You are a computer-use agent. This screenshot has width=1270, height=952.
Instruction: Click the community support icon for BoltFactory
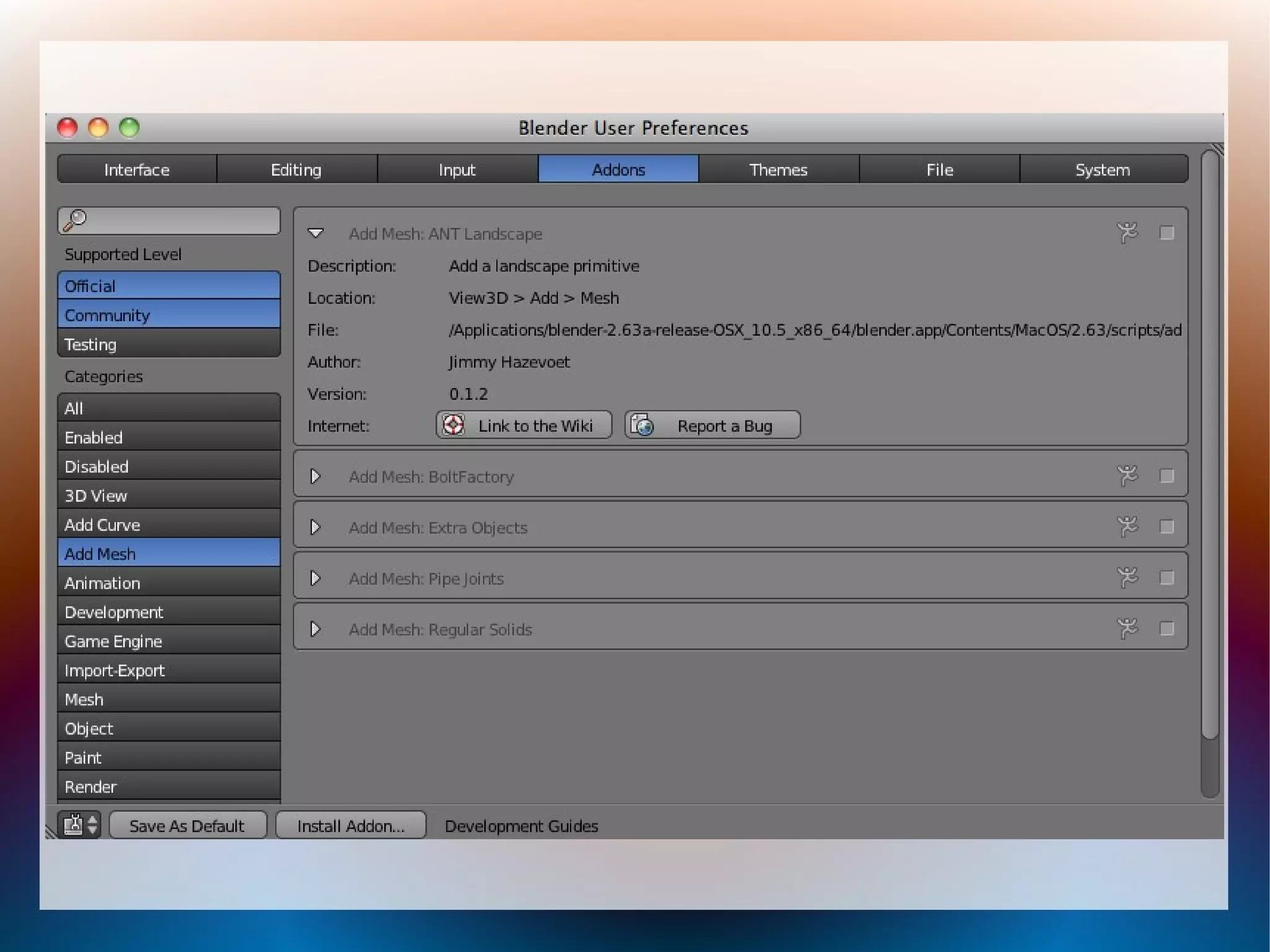[x=1127, y=476]
